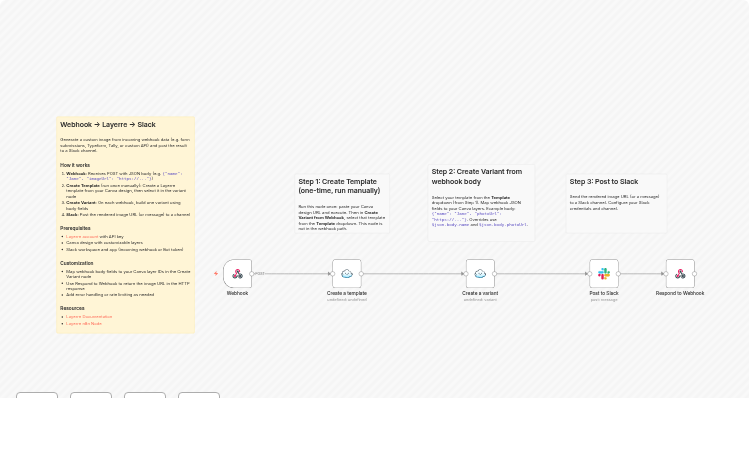Select the Webhook trigger node icon
Image resolution: width=749 pixels, height=450 pixels.
pos(237,274)
